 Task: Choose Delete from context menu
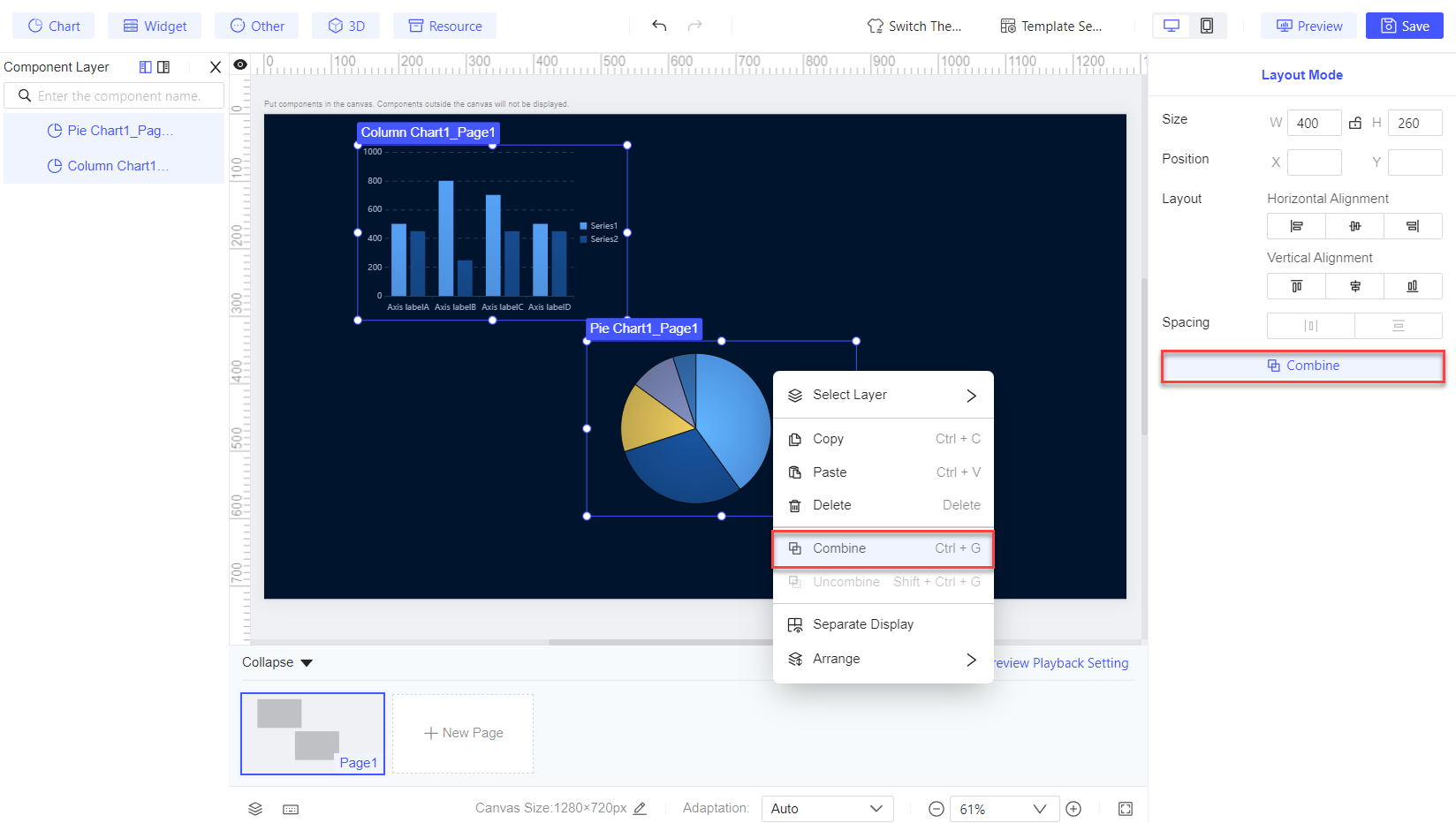coord(883,505)
